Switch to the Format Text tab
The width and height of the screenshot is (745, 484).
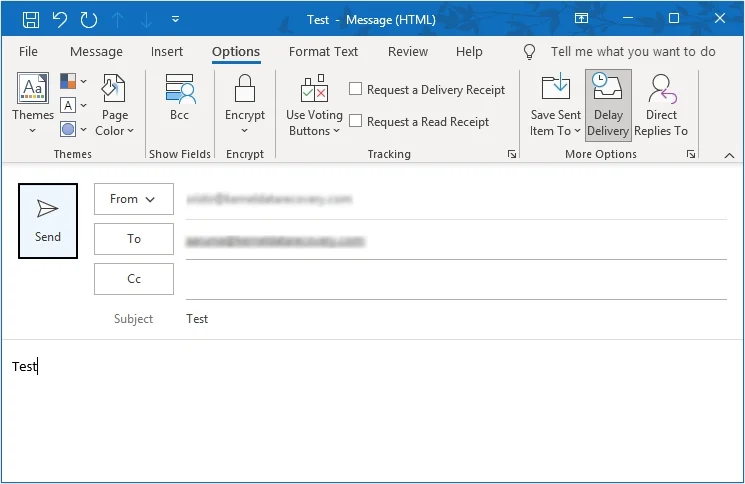323,52
